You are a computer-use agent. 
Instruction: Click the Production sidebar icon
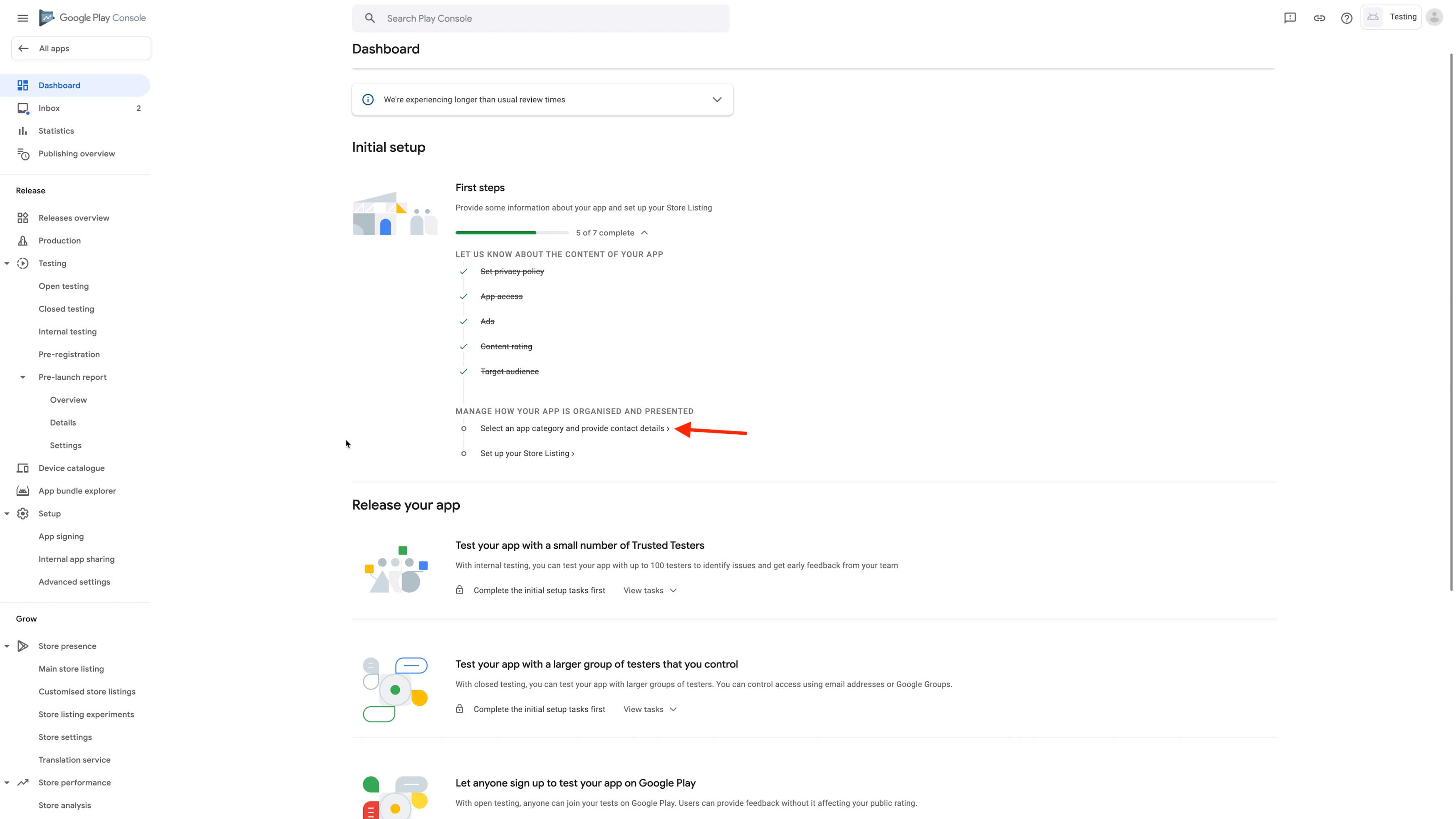coord(22,241)
